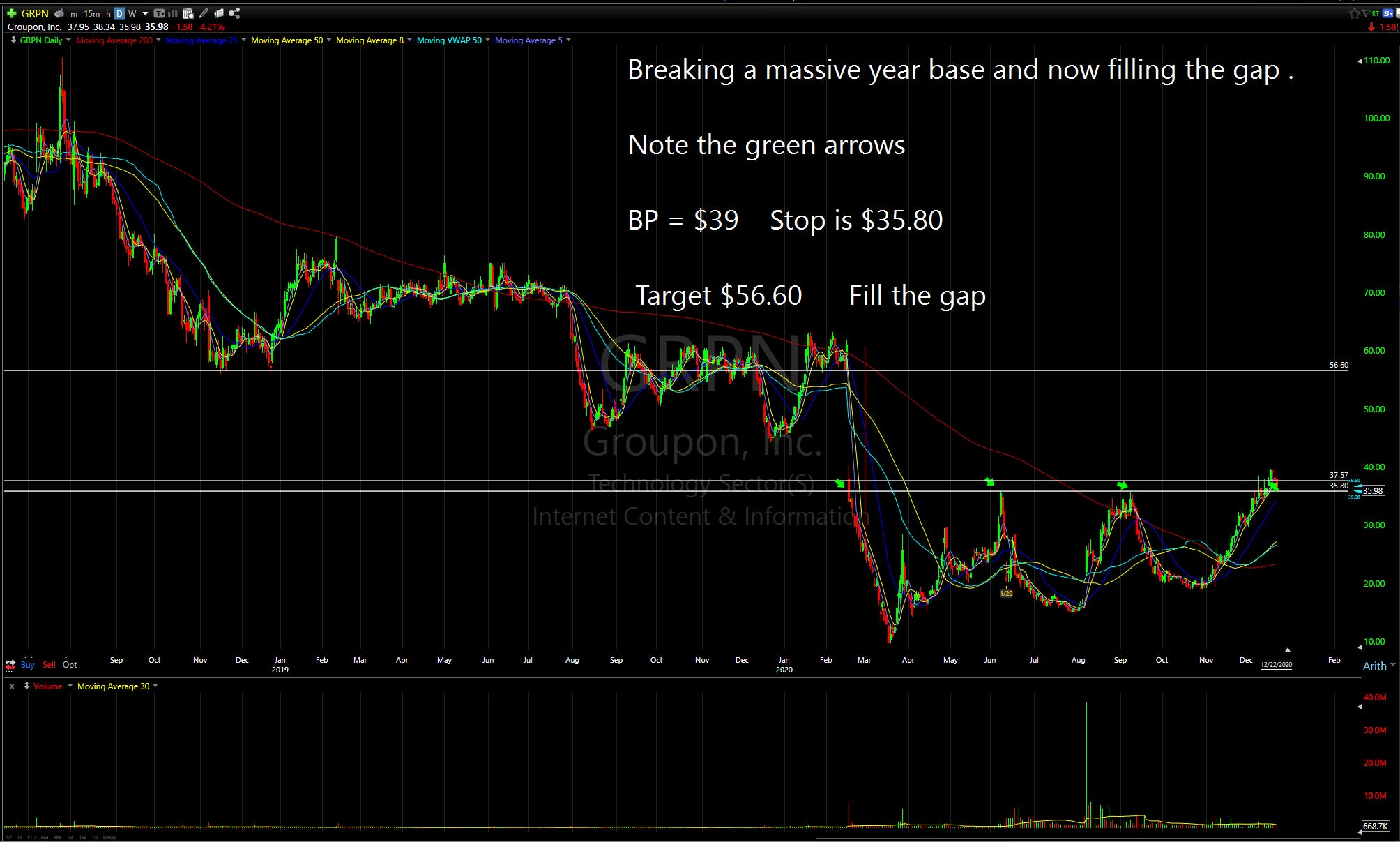Image resolution: width=1400 pixels, height=842 pixels.
Task: Click the share icon in top toolbar
Action: pos(234,13)
